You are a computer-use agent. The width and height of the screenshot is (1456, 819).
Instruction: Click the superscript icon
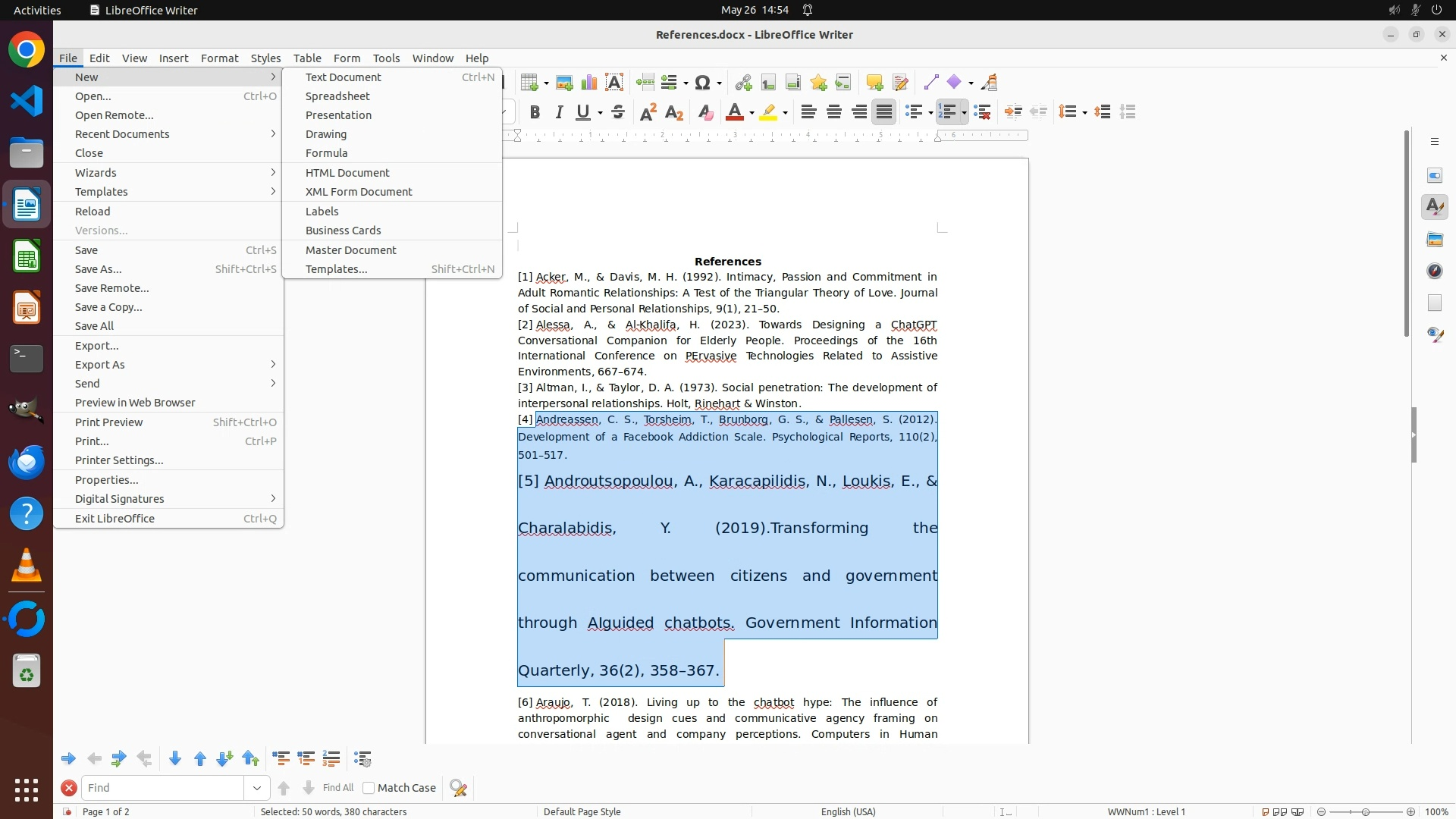coord(648,112)
